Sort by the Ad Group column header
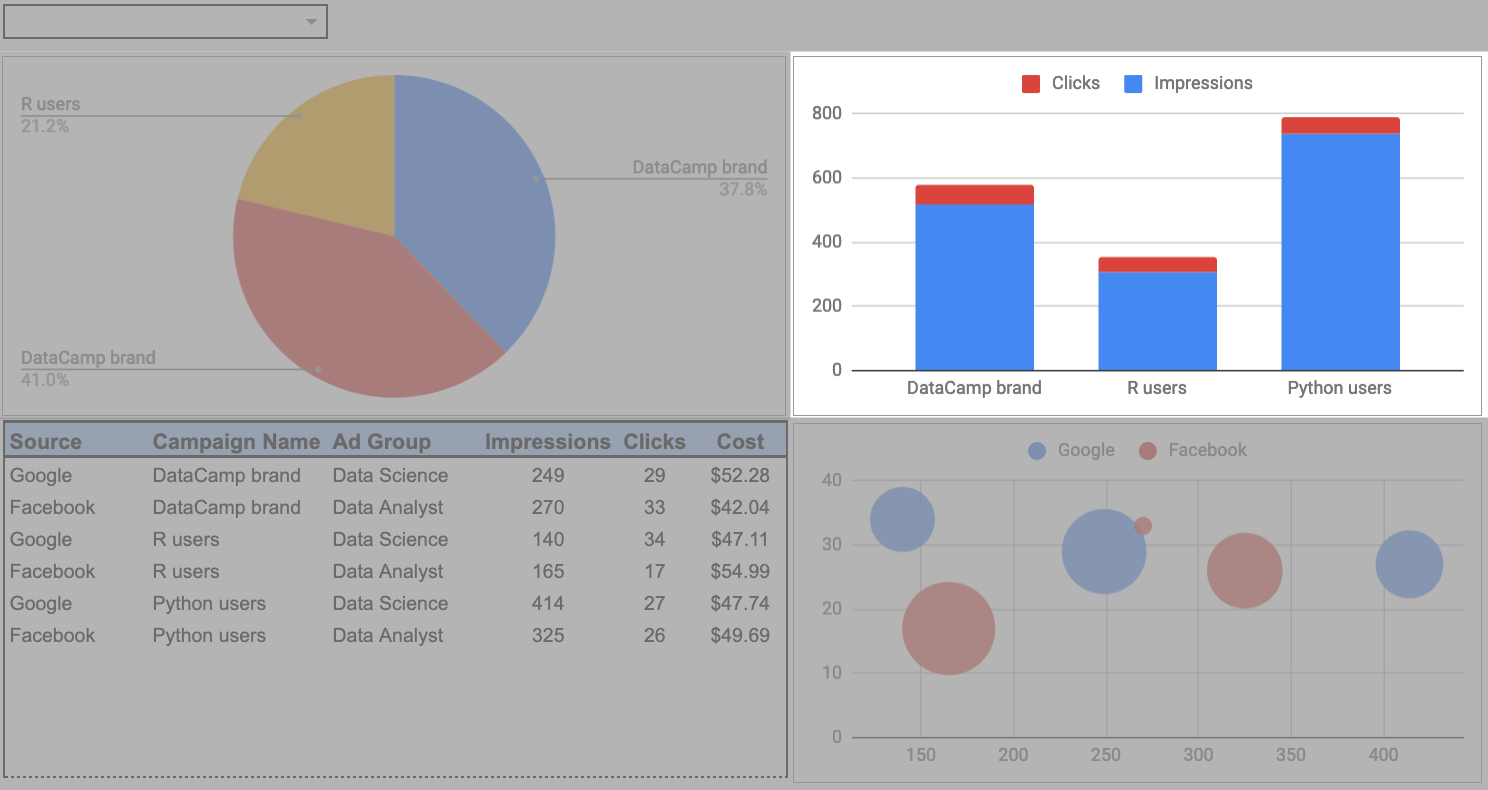 pos(382,442)
